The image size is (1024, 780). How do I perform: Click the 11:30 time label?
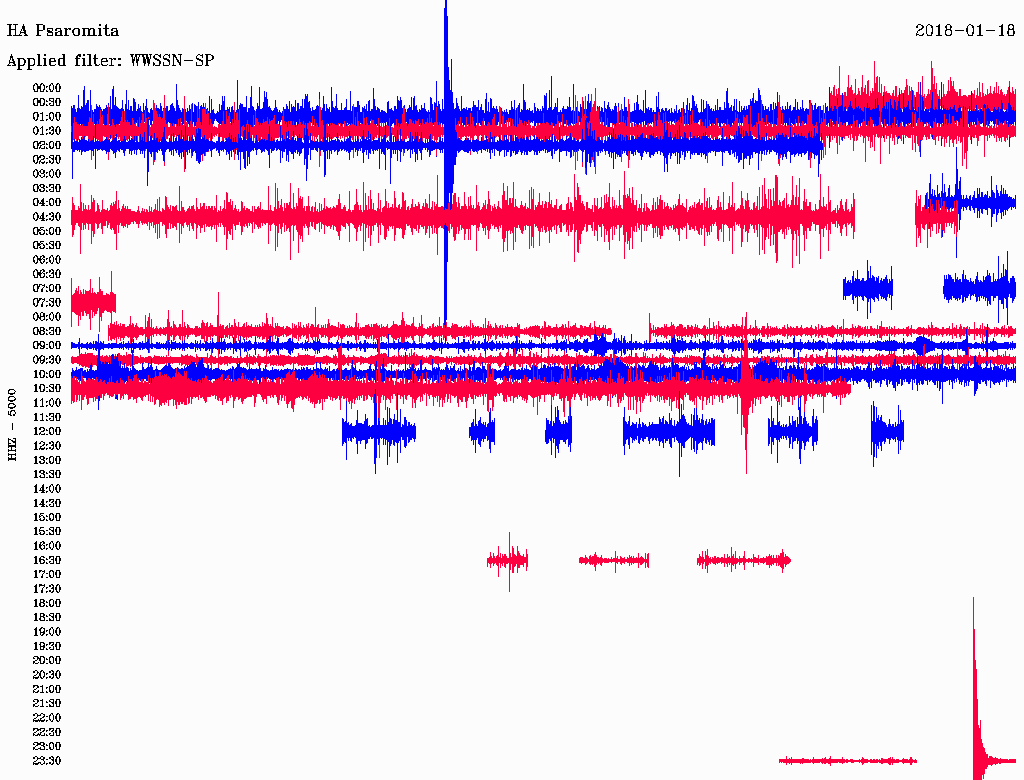47,417
